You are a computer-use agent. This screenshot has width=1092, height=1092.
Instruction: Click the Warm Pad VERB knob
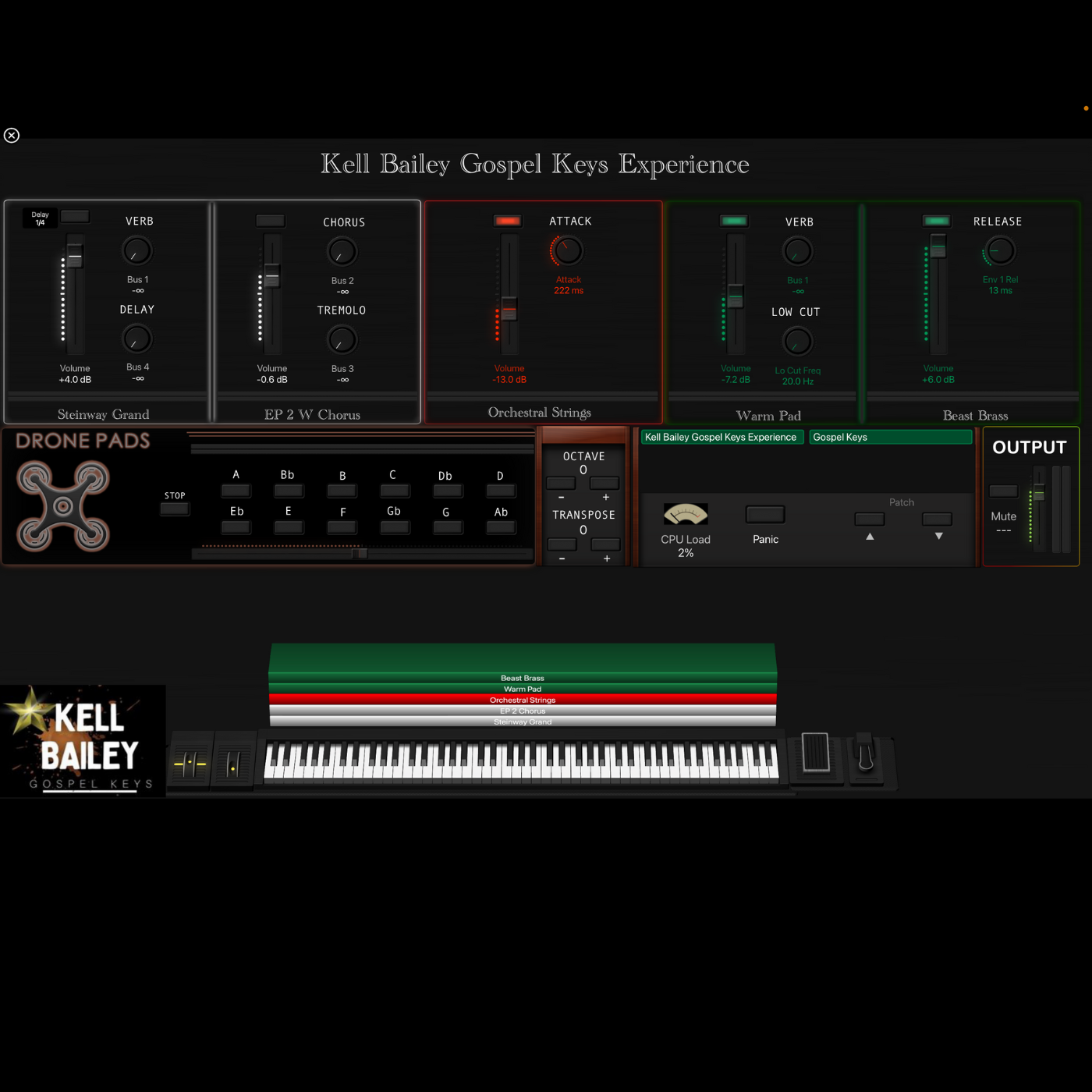pyautogui.click(x=797, y=251)
